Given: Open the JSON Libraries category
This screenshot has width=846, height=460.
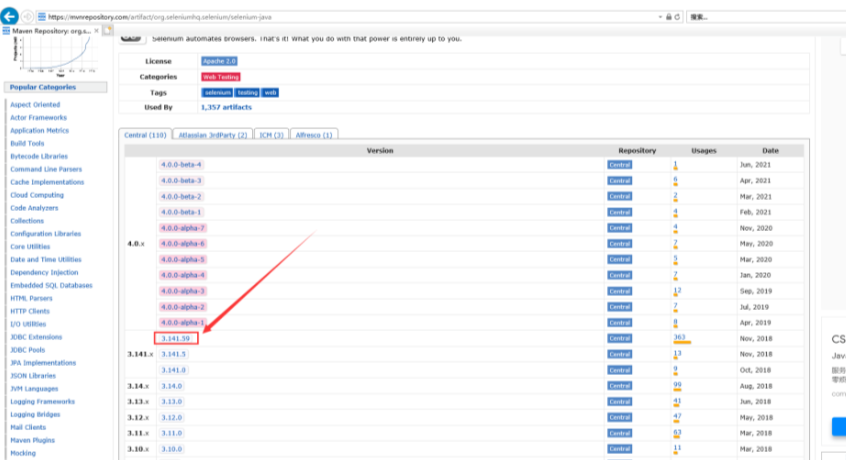Looking at the screenshot, I should 33,376.
